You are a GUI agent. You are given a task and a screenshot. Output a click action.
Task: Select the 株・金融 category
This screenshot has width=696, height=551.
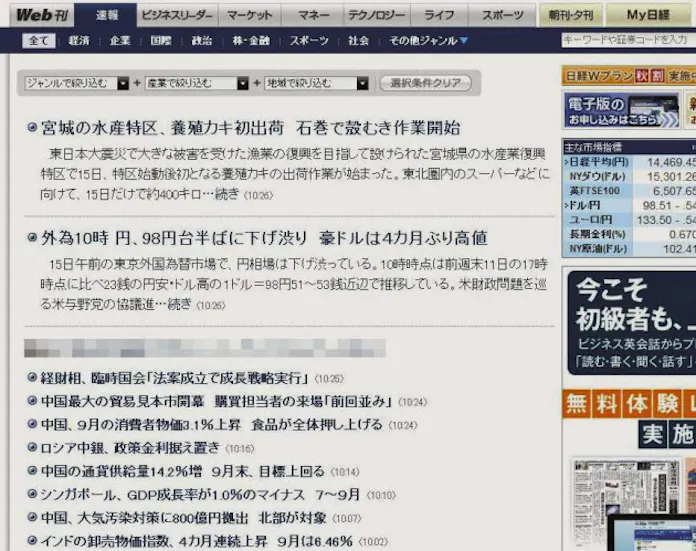click(x=251, y=41)
